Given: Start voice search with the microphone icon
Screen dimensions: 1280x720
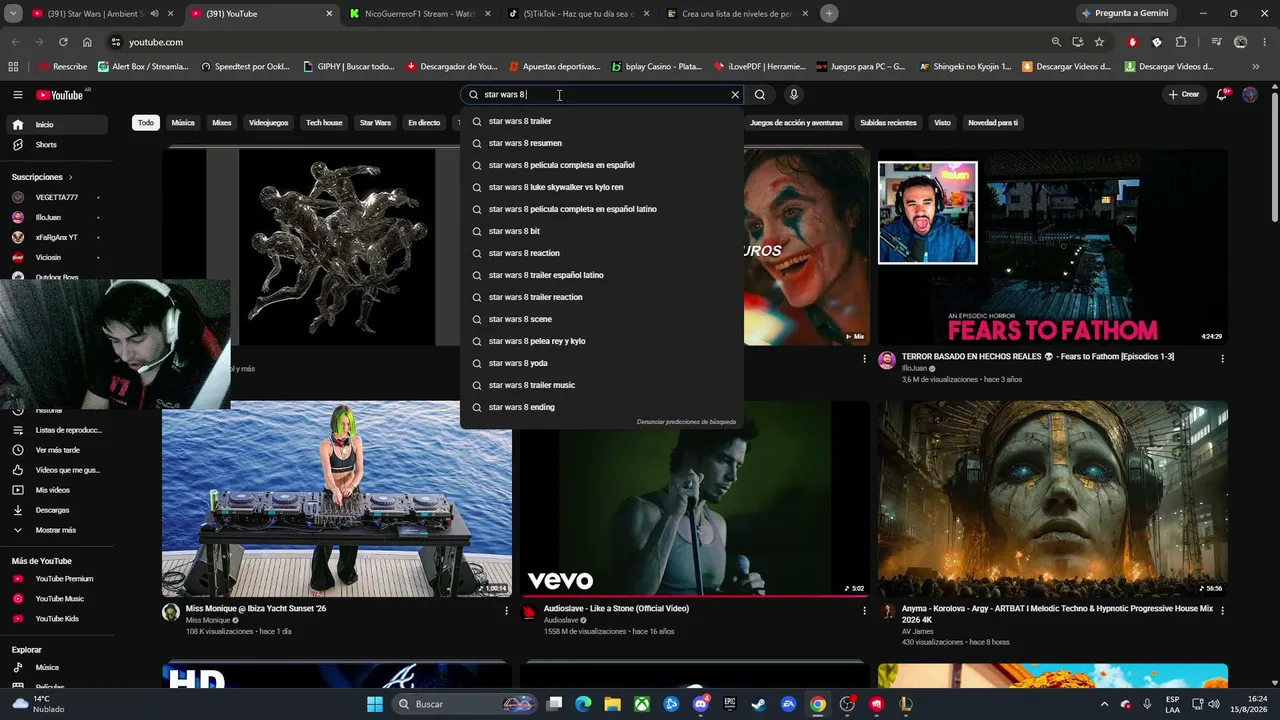Looking at the screenshot, I should (794, 95).
